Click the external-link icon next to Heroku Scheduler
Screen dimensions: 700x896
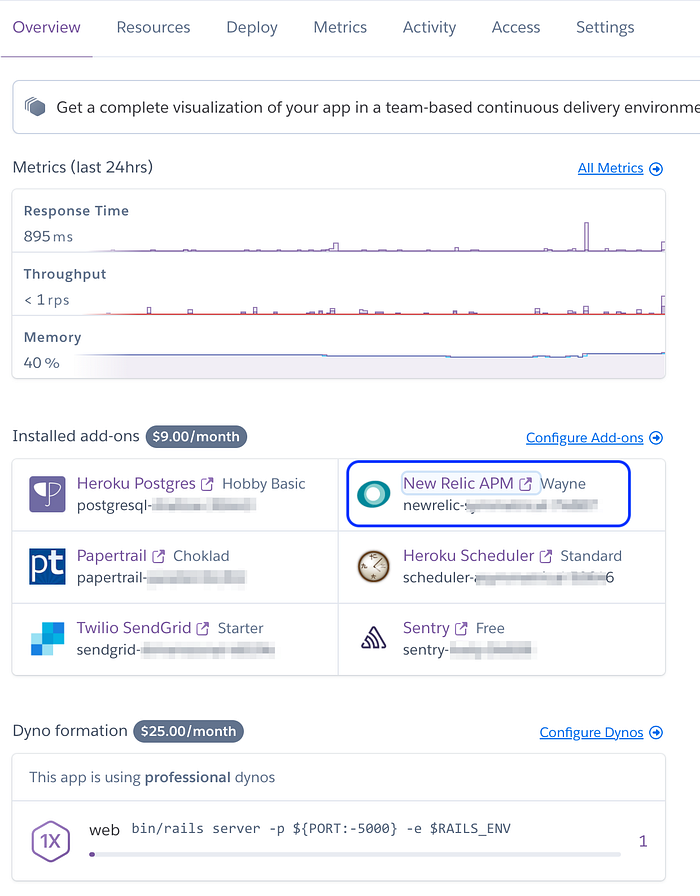point(546,556)
